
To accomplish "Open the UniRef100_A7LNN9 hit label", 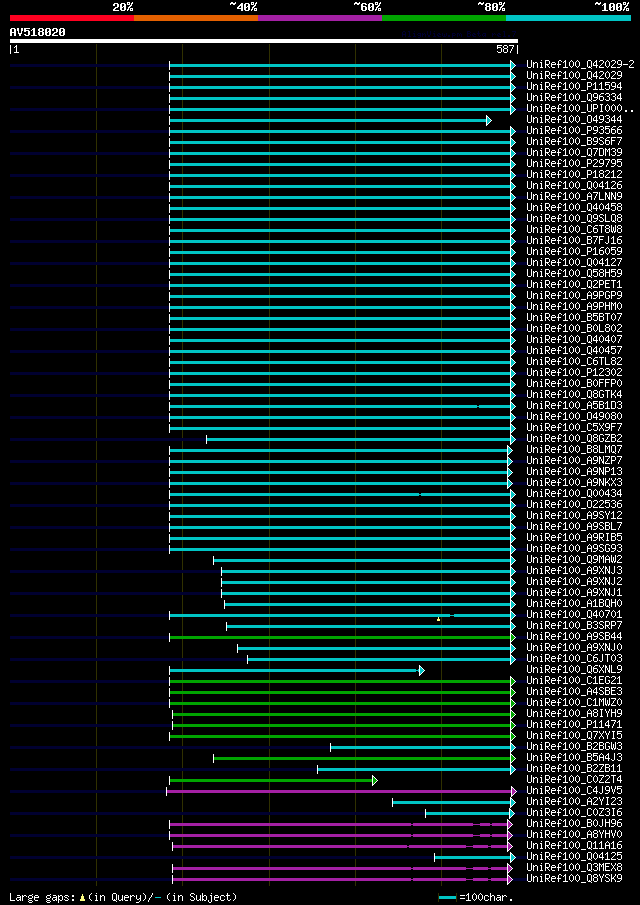I will [574, 197].
